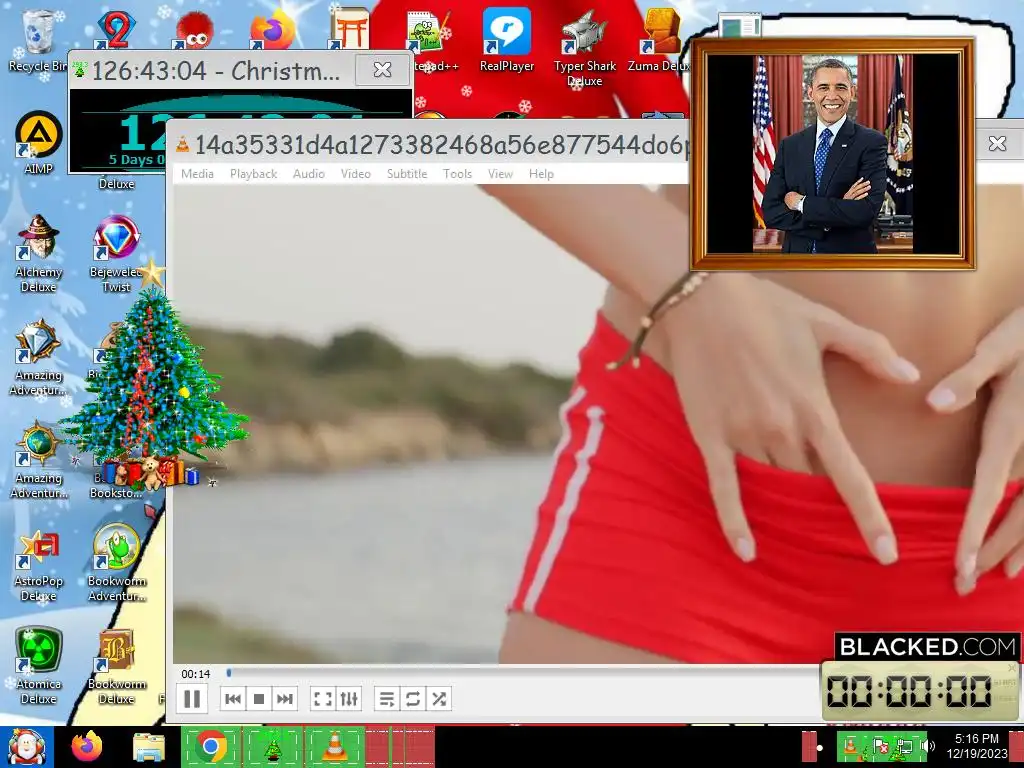Skip to next media in VLC

285,699
